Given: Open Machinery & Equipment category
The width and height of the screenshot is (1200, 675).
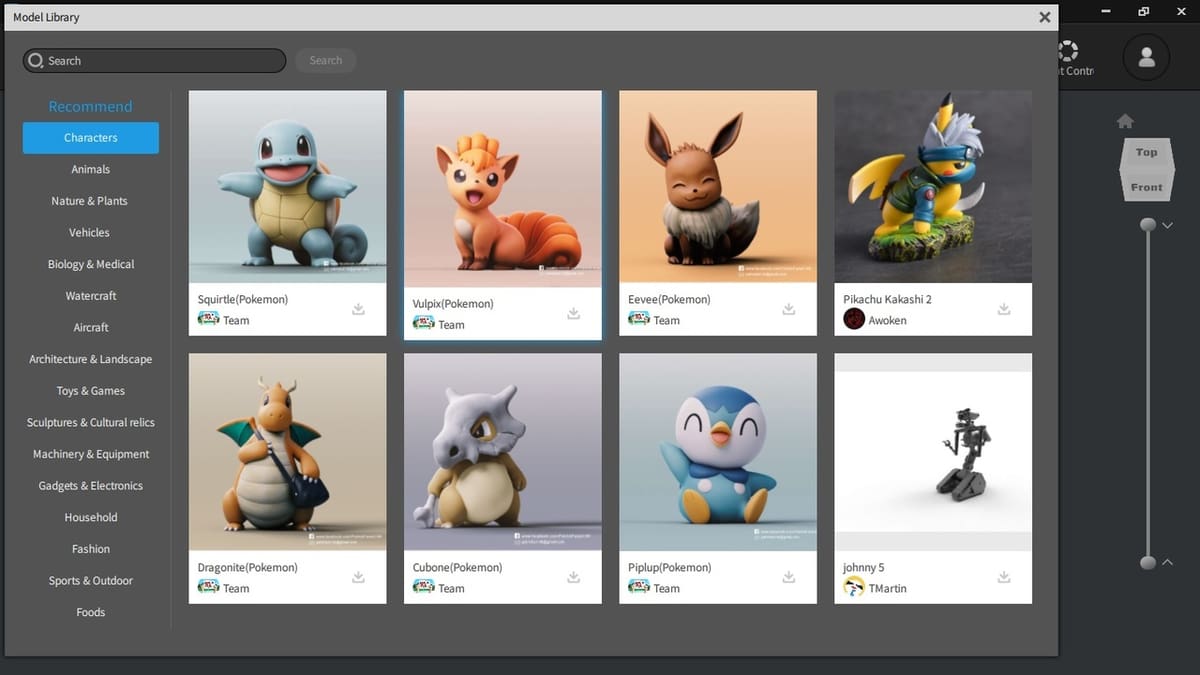Looking at the screenshot, I should [91, 454].
